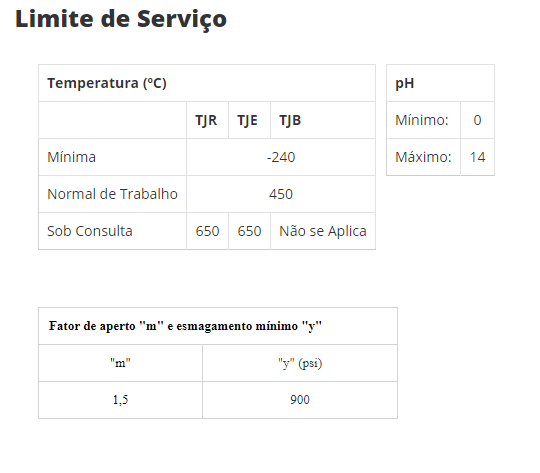The width and height of the screenshot is (540, 473).
Task: Click the pH minimum value 0
Action: pos(477,120)
